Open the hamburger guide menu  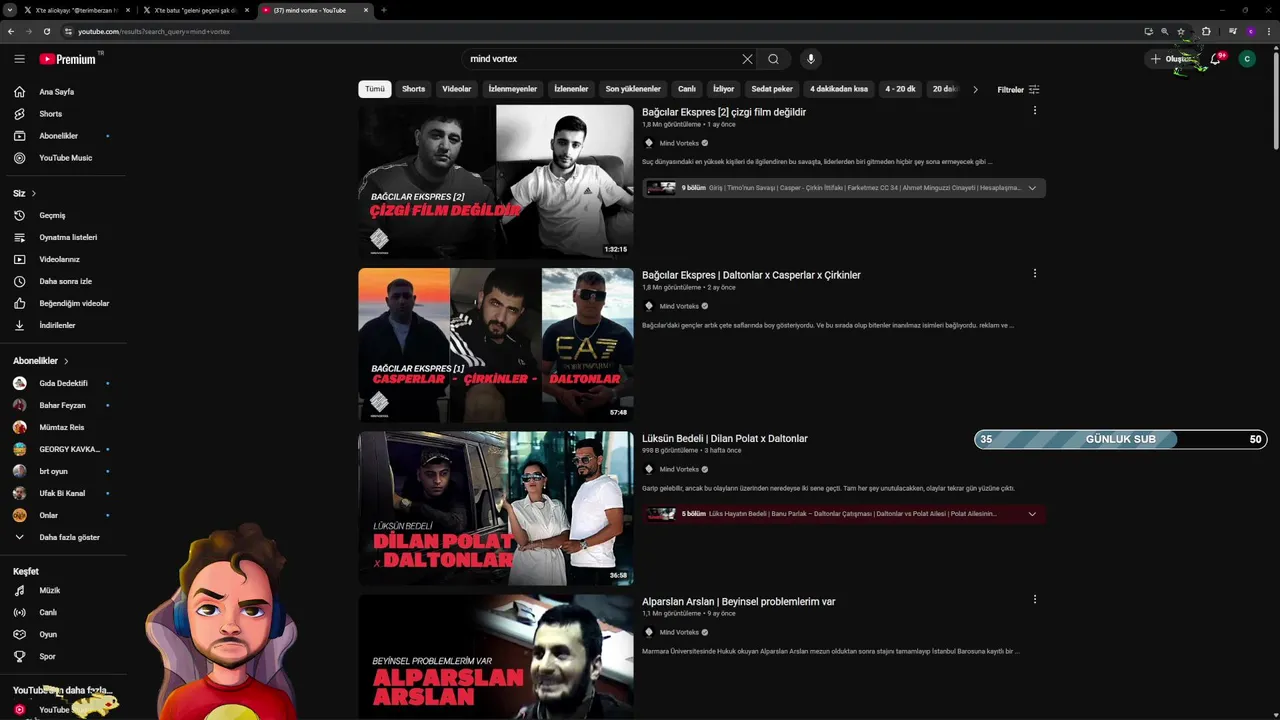click(x=19, y=59)
